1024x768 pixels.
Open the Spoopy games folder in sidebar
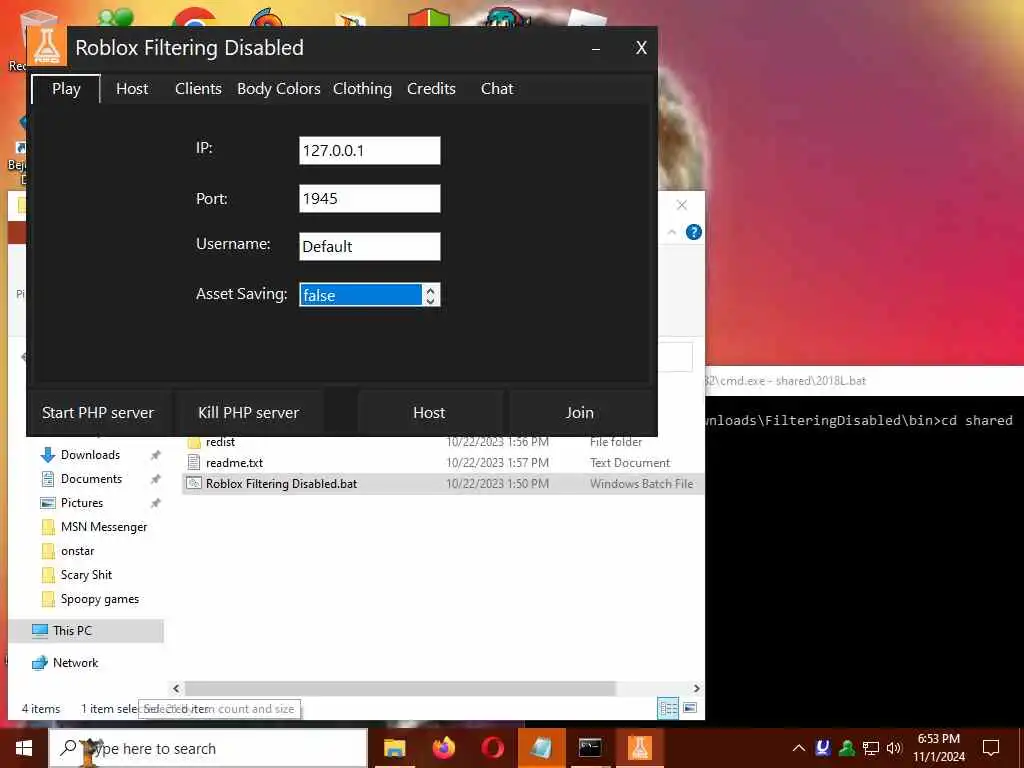pyautogui.click(x=99, y=599)
